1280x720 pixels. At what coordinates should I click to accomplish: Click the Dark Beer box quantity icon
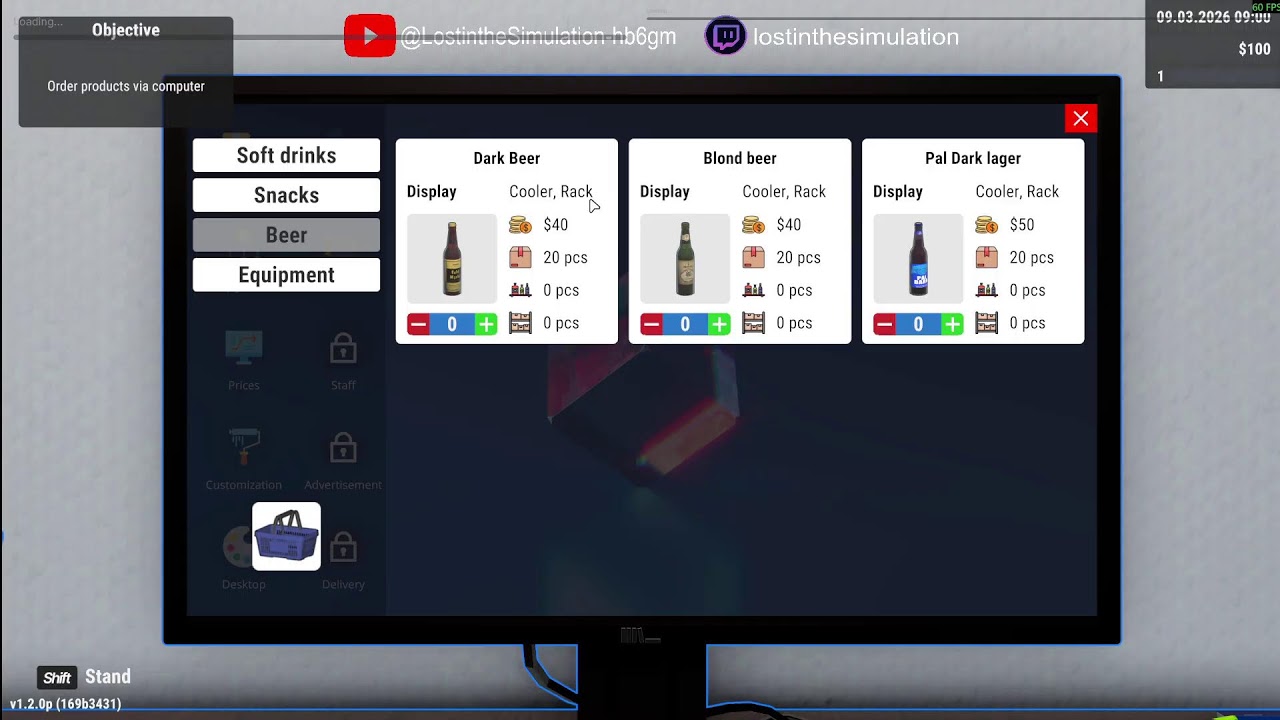click(x=520, y=257)
